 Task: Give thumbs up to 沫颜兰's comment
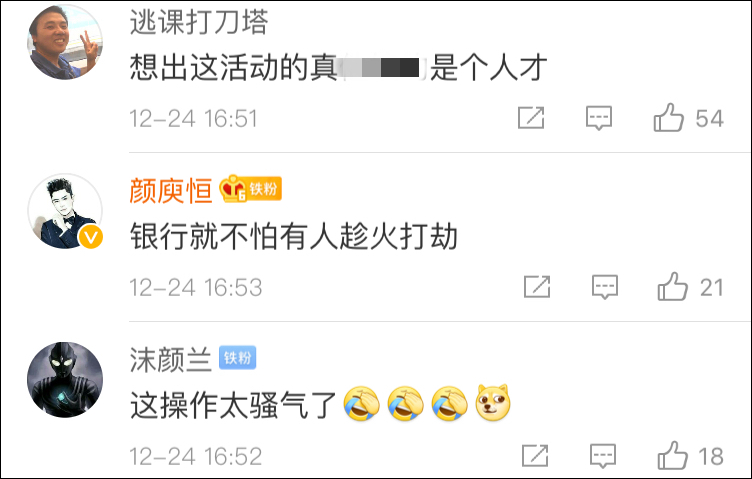pos(672,455)
